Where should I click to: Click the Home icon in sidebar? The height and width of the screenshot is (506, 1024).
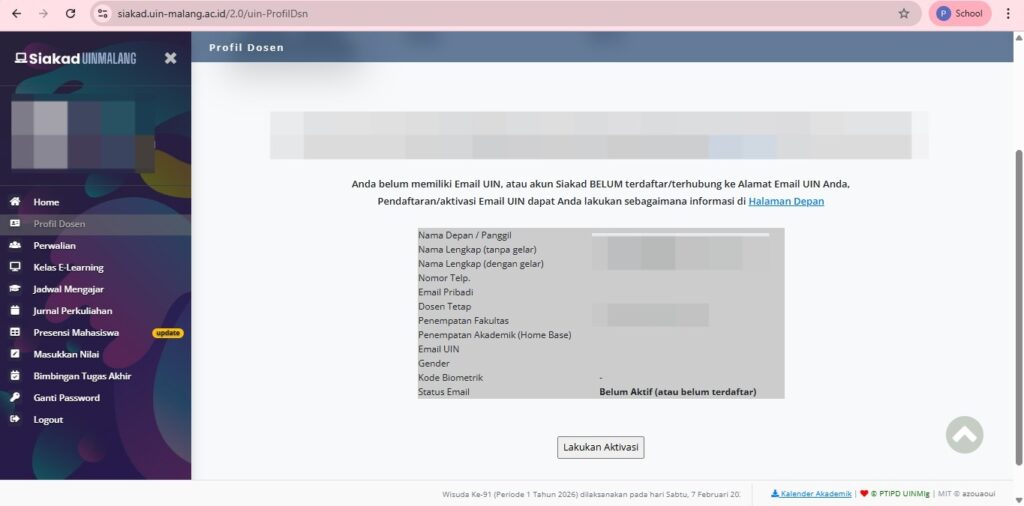pos(15,202)
